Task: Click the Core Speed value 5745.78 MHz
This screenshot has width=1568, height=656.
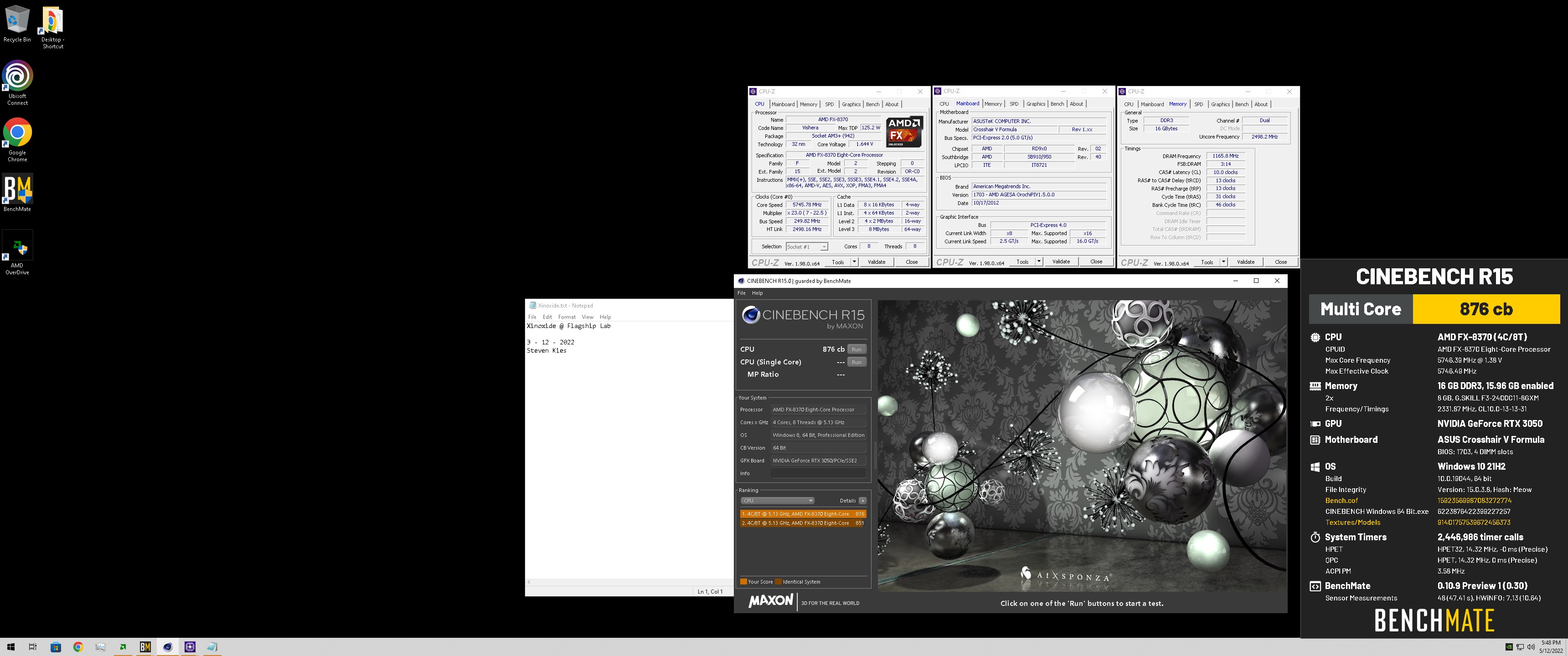Action: [x=806, y=205]
